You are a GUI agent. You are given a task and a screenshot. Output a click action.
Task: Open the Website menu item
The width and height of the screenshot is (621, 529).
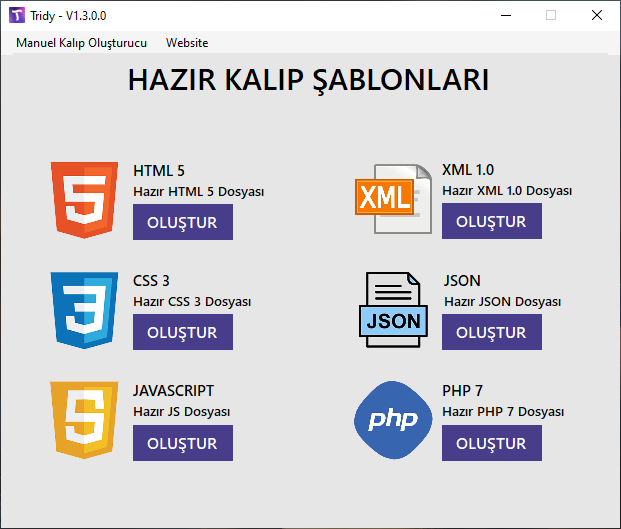[187, 43]
